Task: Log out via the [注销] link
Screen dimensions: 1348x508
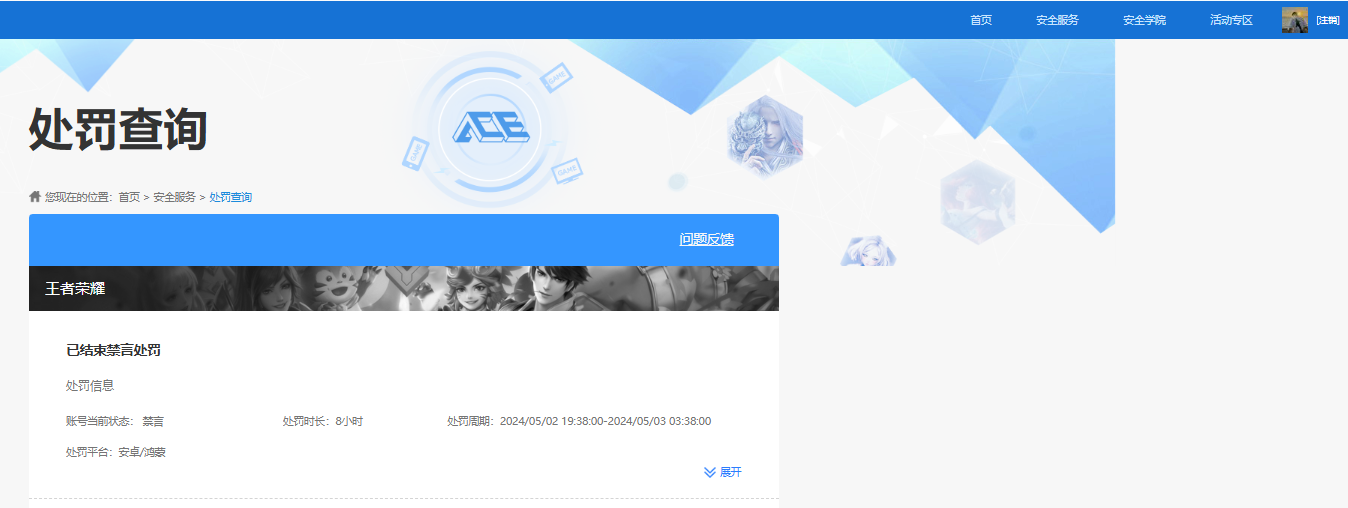Action: pos(1327,20)
